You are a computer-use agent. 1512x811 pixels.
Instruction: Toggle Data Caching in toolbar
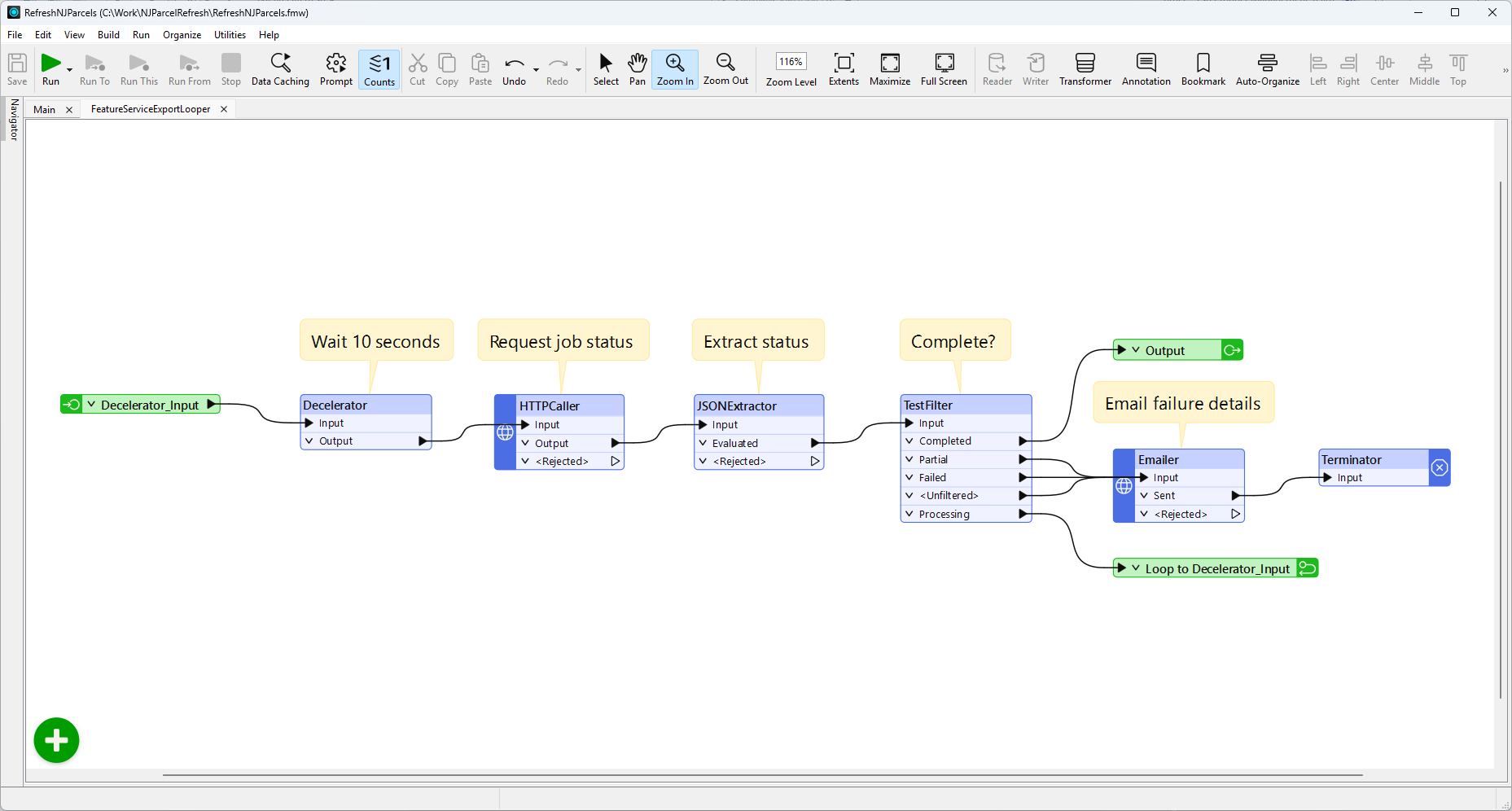point(280,69)
